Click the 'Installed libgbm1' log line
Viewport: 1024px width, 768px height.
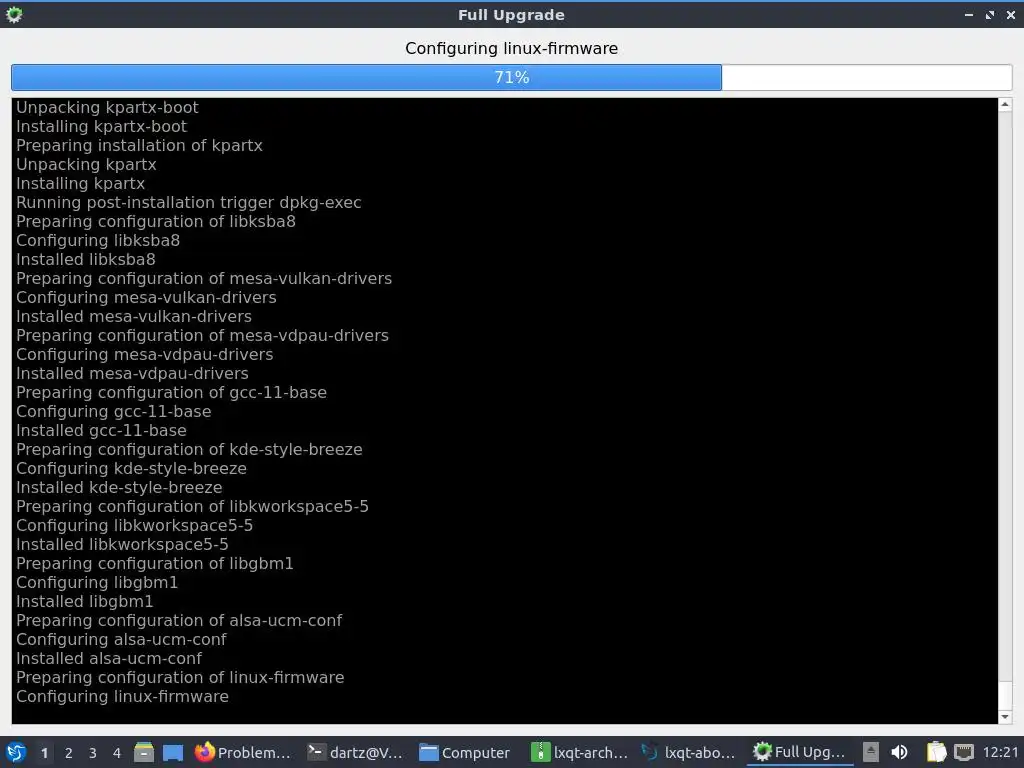point(84,601)
